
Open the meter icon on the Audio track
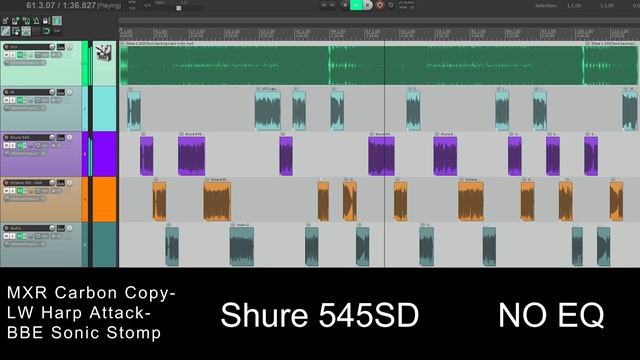tap(61, 228)
